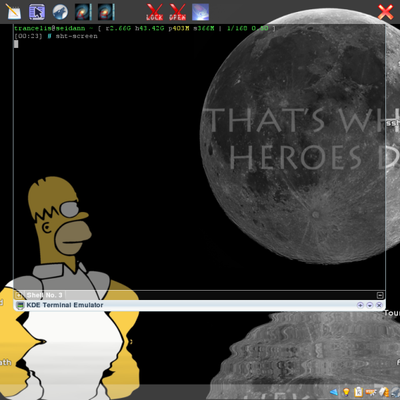Click the orange network signal tray icon
The height and width of the screenshot is (400, 400).
click(x=371, y=392)
